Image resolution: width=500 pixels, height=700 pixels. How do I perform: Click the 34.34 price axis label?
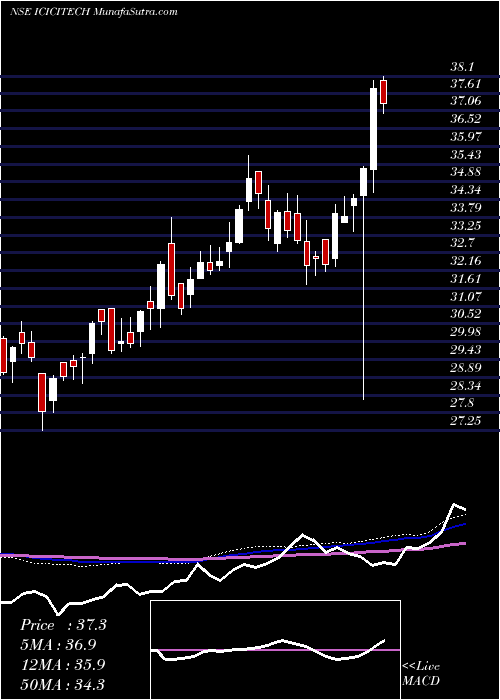(x=466, y=190)
